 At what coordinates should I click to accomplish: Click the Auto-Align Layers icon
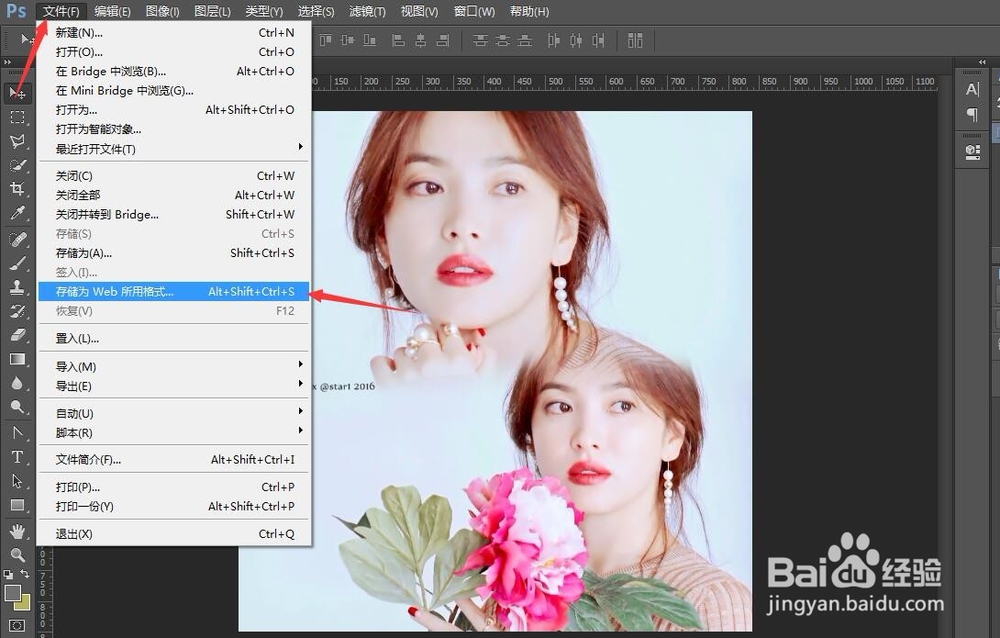635,41
